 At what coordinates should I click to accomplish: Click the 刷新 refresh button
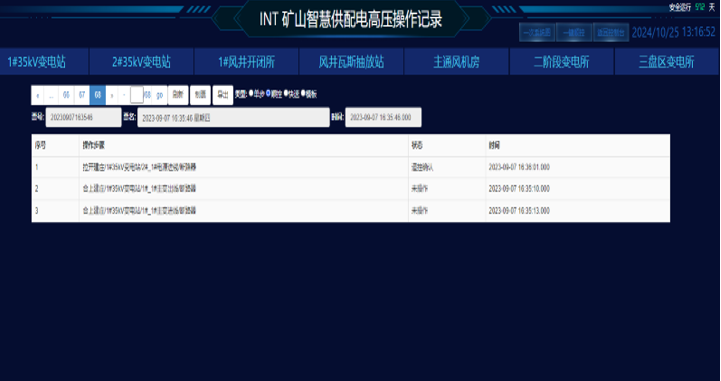(178, 95)
